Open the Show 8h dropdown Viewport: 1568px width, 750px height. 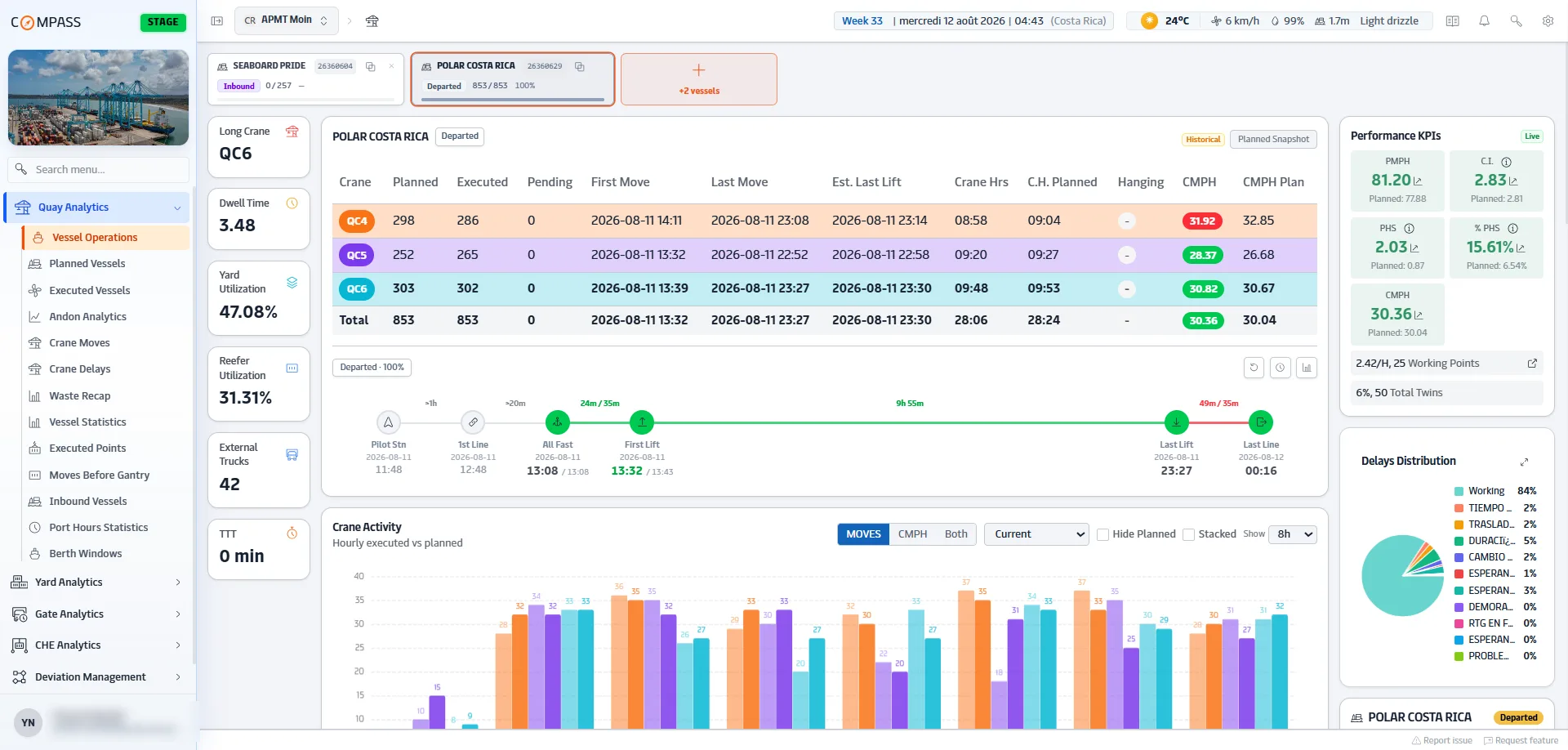pyautogui.click(x=1293, y=534)
